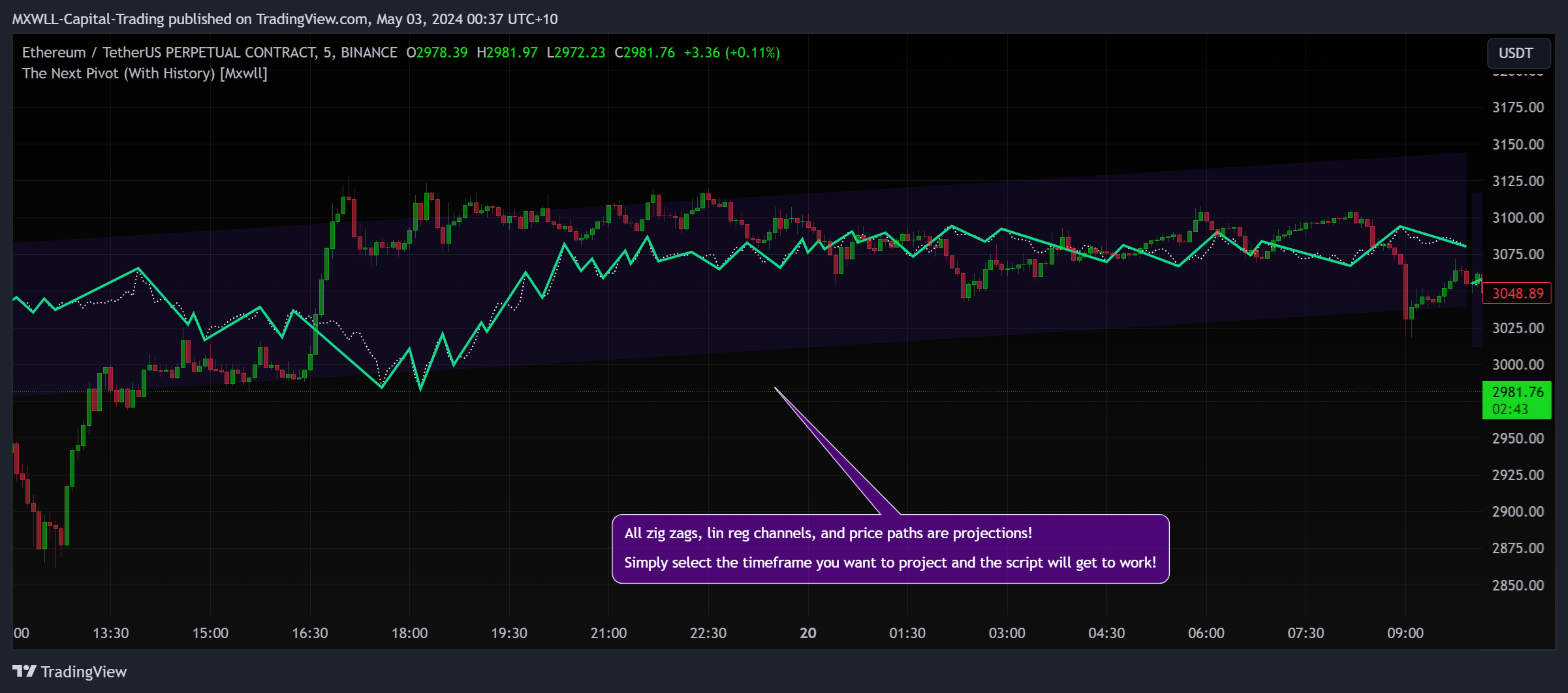Click the O2978.39 open value

[x=437, y=52]
